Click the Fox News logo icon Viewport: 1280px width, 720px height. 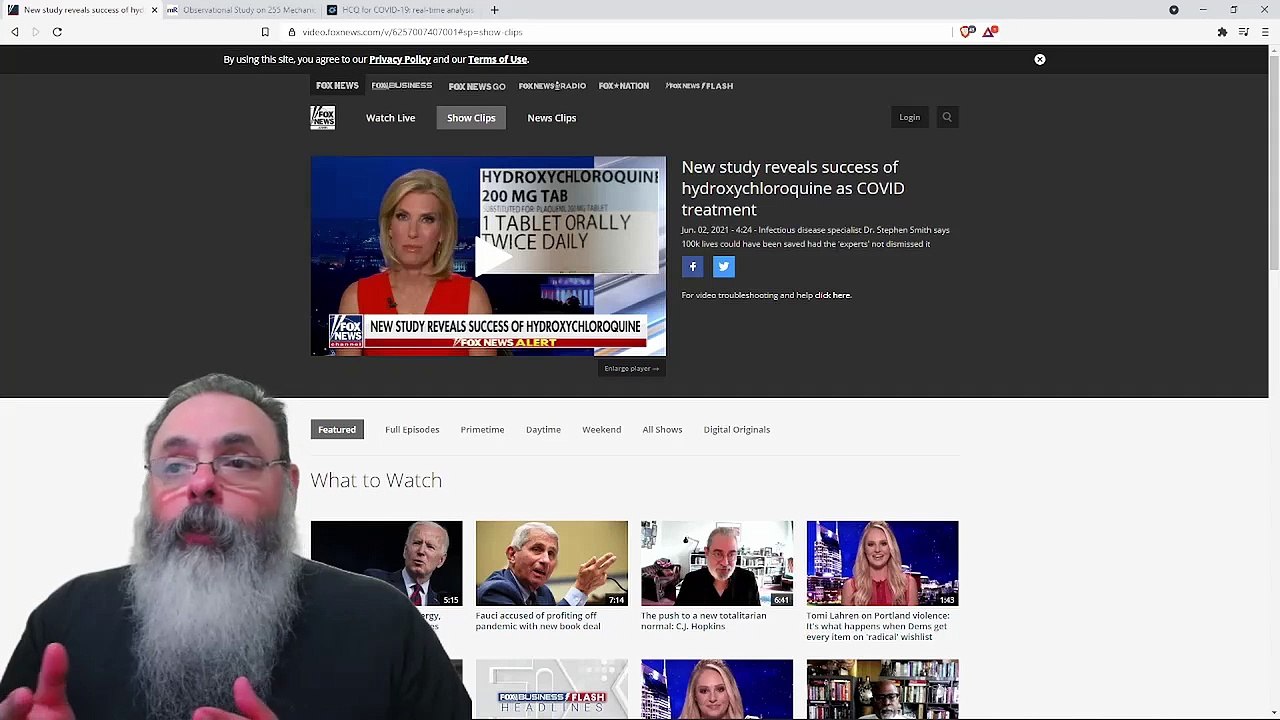point(322,118)
